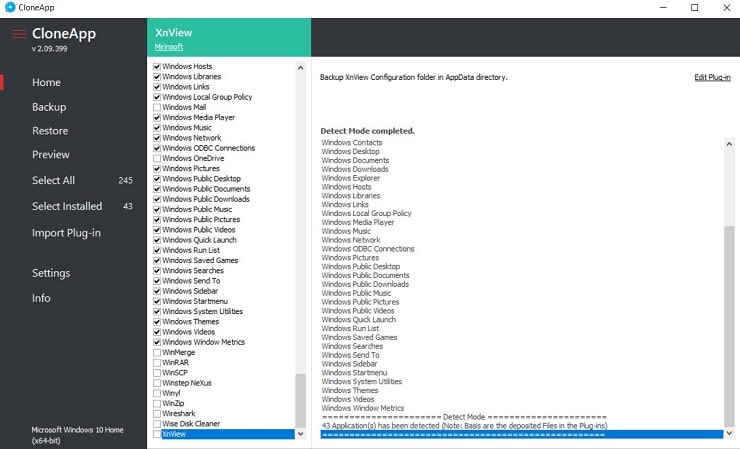The width and height of the screenshot is (740, 449).
Task: Maximize the CloneApp window
Action: pos(694,8)
